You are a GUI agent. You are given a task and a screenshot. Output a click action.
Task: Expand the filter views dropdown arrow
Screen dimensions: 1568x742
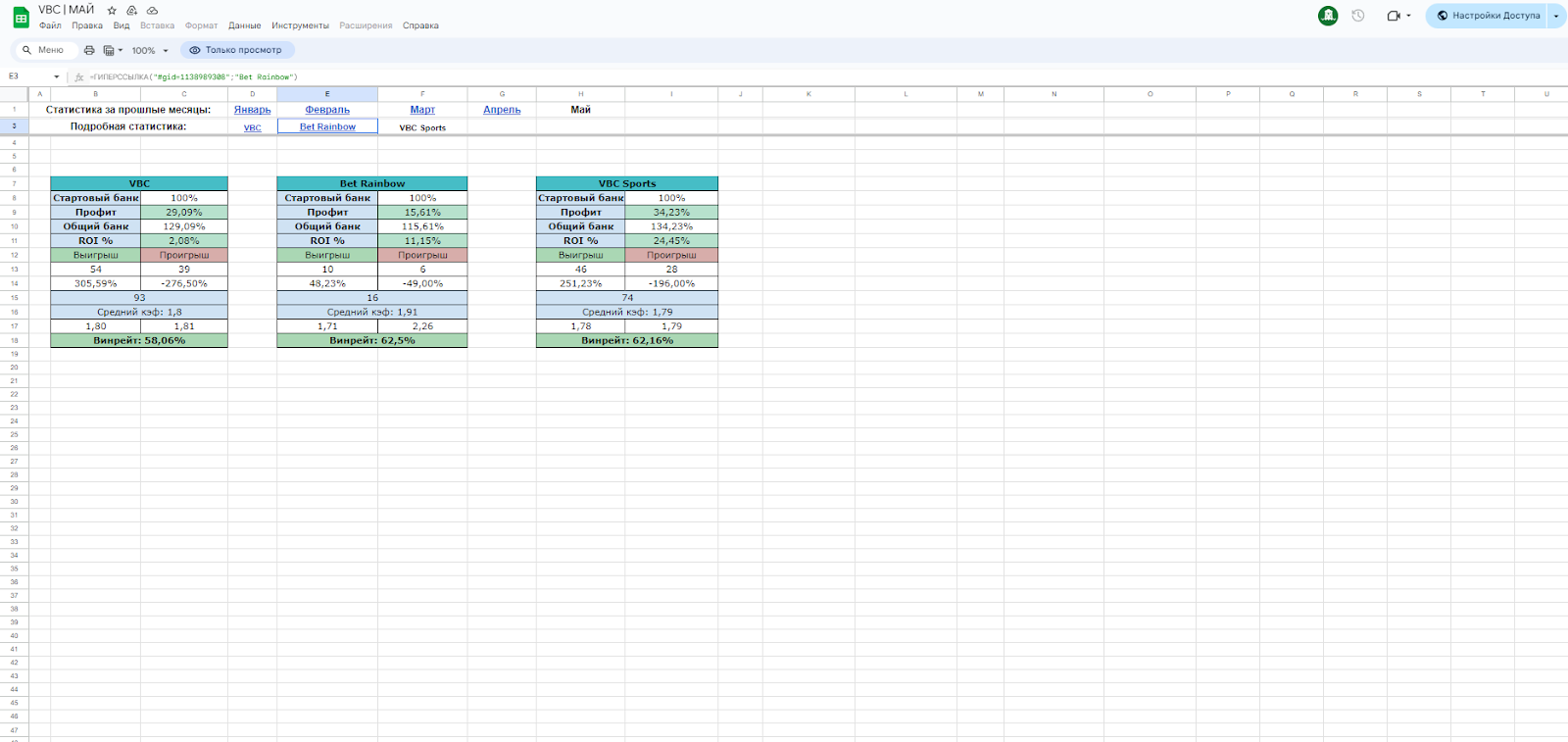coord(121,50)
